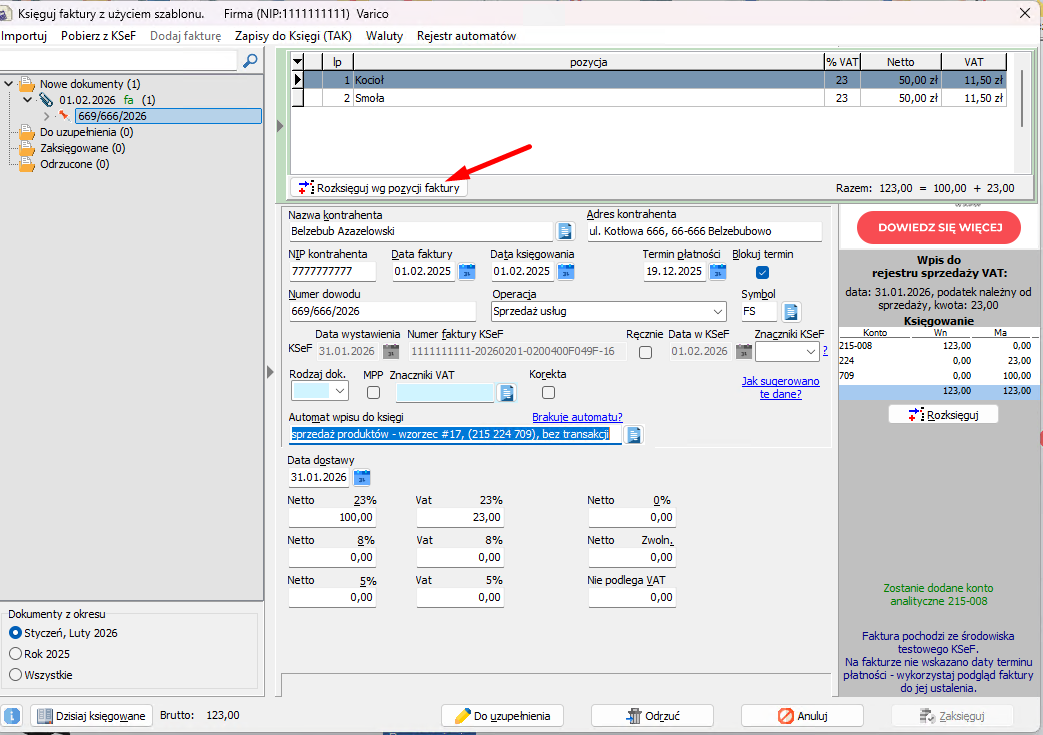Open calendar for Data faktury
This screenshot has height=735, width=1043.
click(466, 271)
